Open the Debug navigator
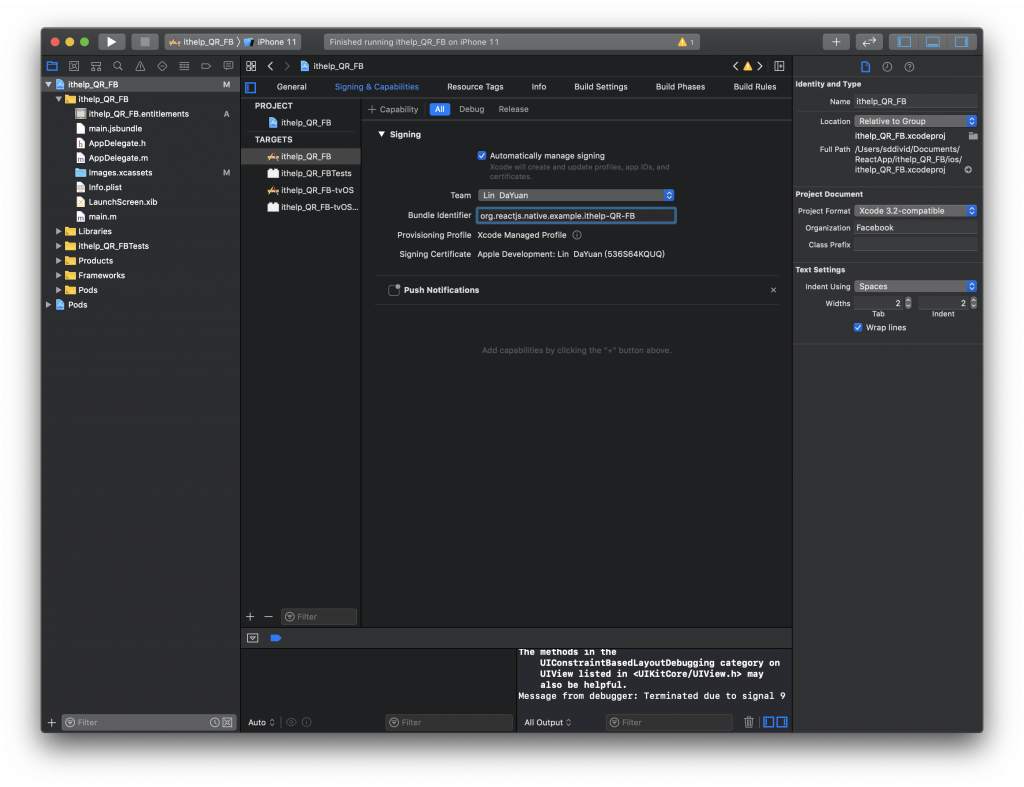 click(x=184, y=66)
